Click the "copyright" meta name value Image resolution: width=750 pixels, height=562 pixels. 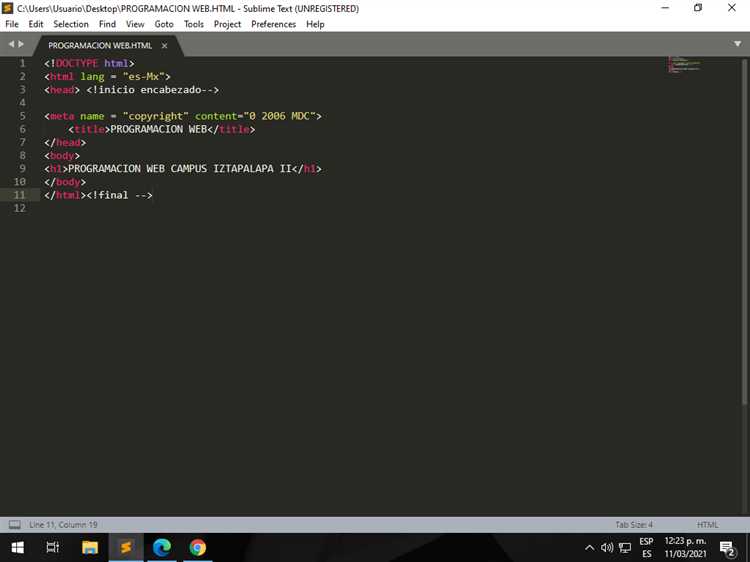click(x=155, y=116)
